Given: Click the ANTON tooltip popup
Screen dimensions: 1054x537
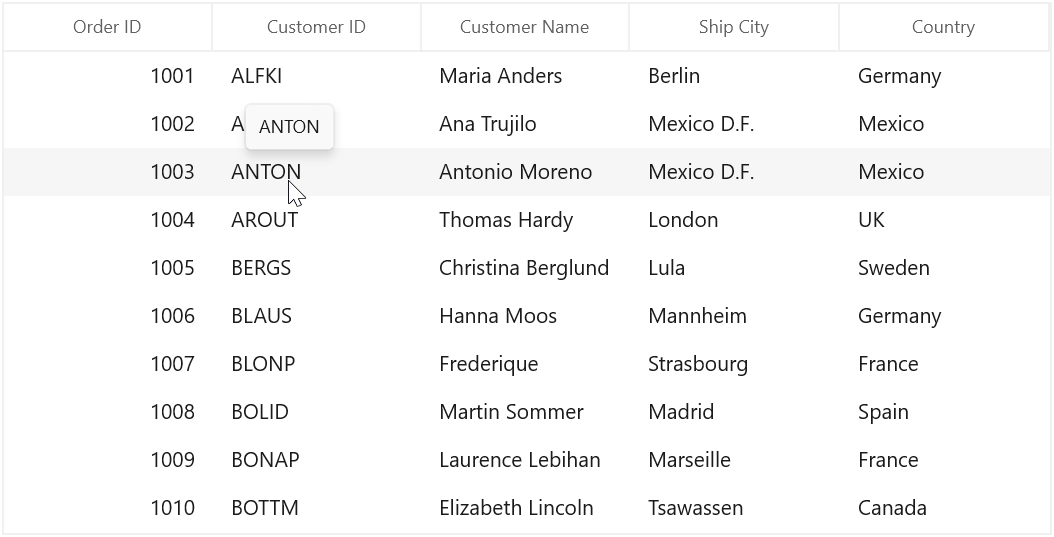Looking at the screenshot, I should (x=290, y=126).
